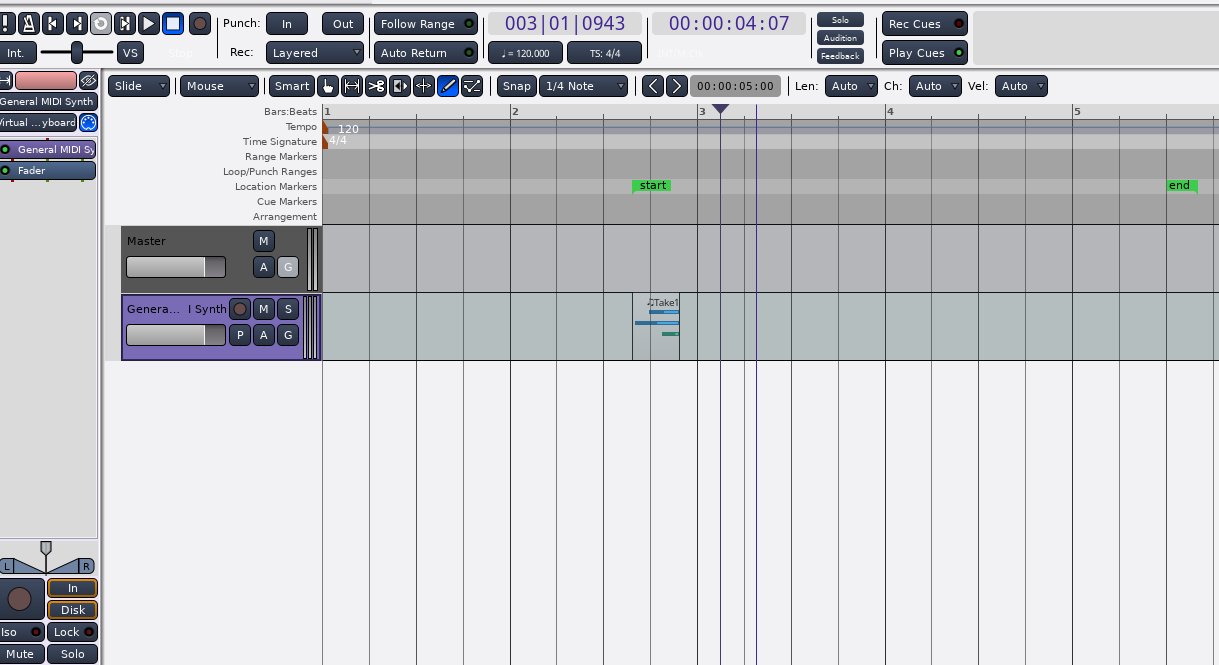Toggle Follow Range option
1219x665 pixels.
click(426, 24)
